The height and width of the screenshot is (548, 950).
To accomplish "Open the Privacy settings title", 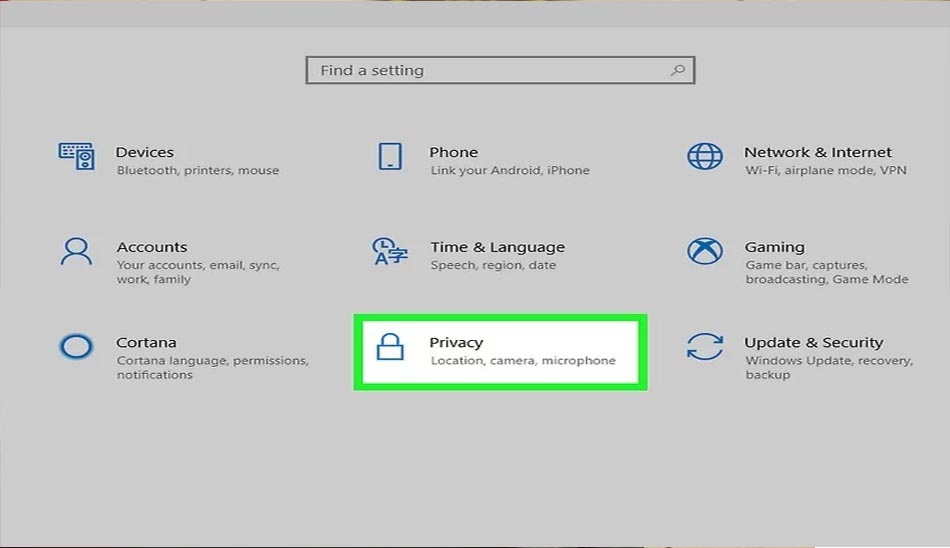I will click(x=456, y=342).
